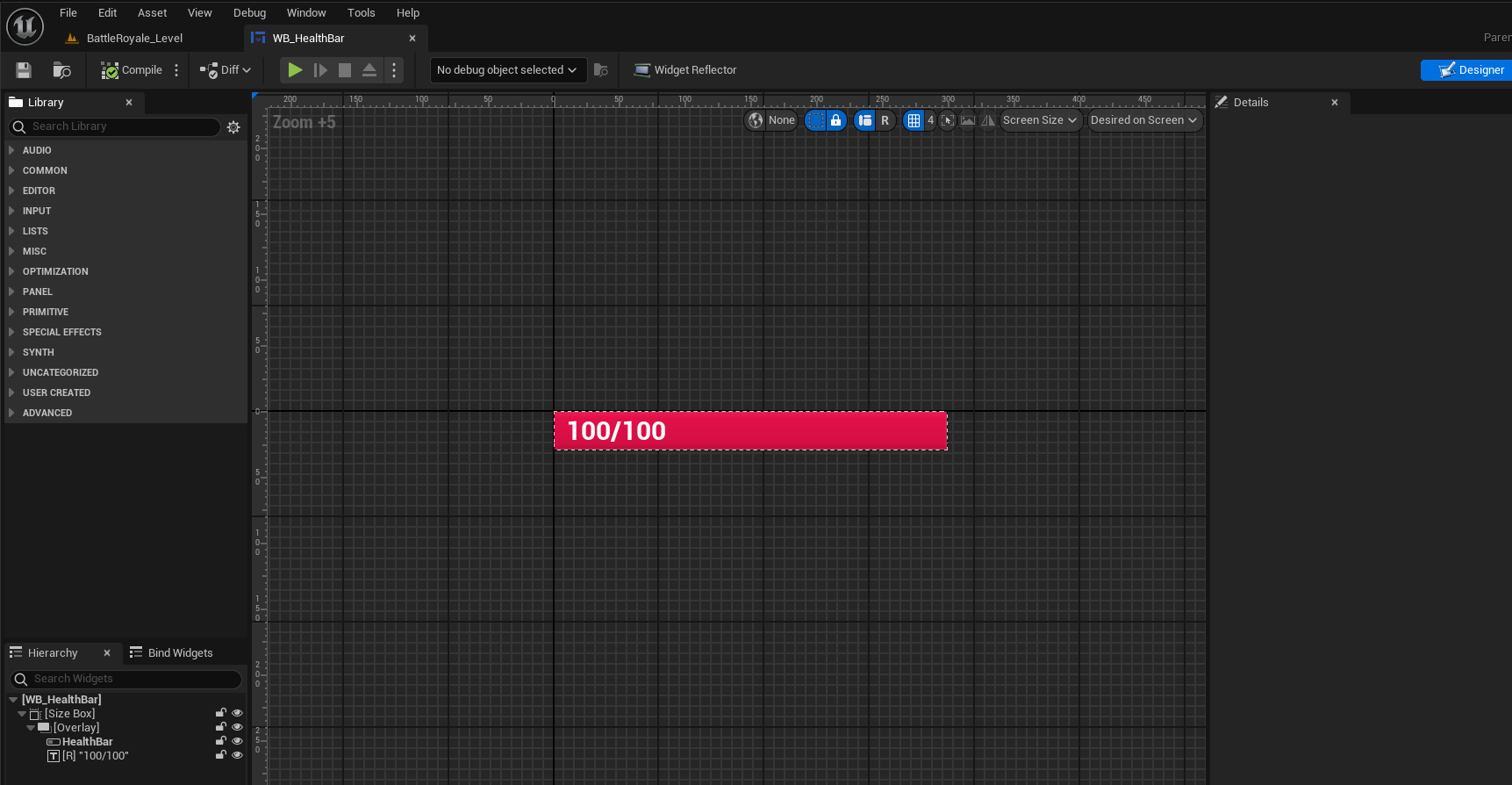The height and width of the screenshot is (785, 1512).
Task: Select the "100/100" text widget item
Action: pos(96,756)
